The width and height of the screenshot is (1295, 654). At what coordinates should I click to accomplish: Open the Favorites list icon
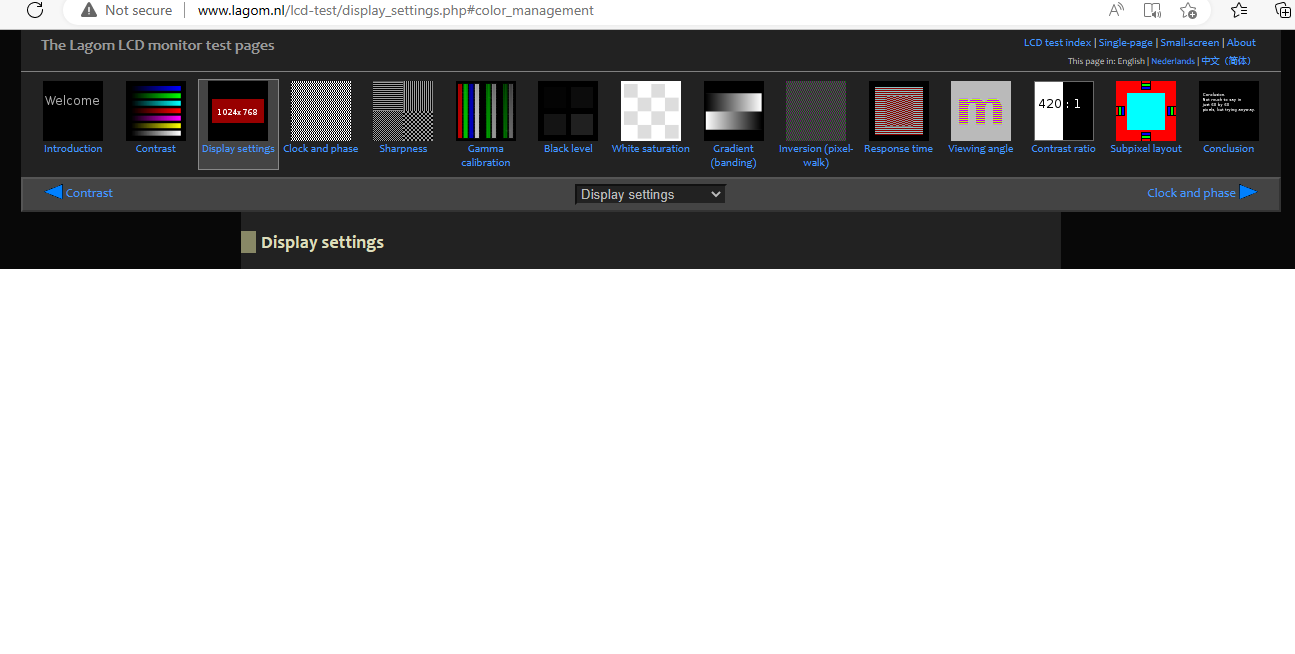click(x=1239, y=10)
